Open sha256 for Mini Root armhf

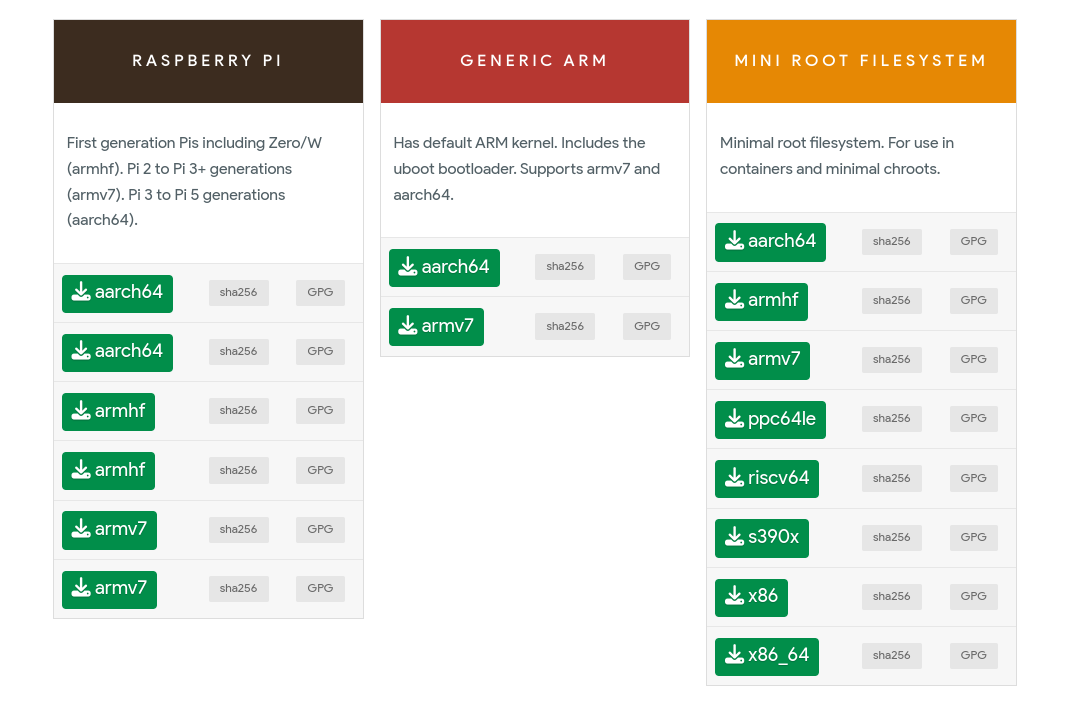point(892,300)
